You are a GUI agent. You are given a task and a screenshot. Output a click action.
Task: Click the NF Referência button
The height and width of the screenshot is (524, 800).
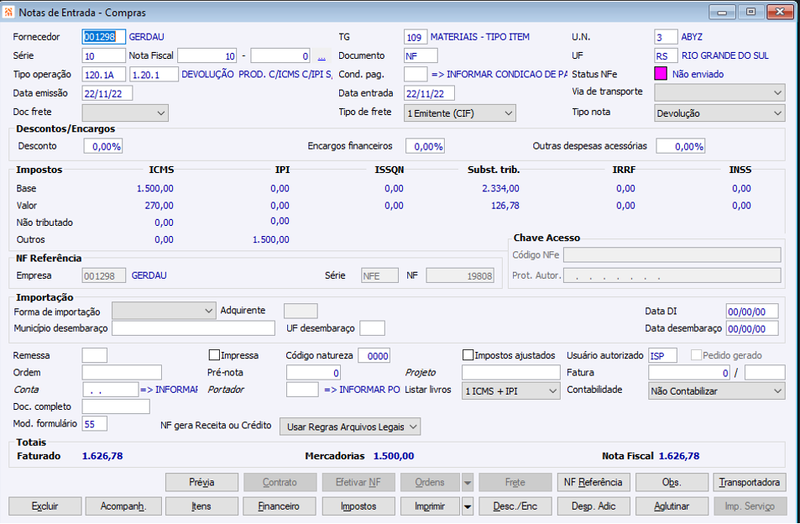coord(593,482)
